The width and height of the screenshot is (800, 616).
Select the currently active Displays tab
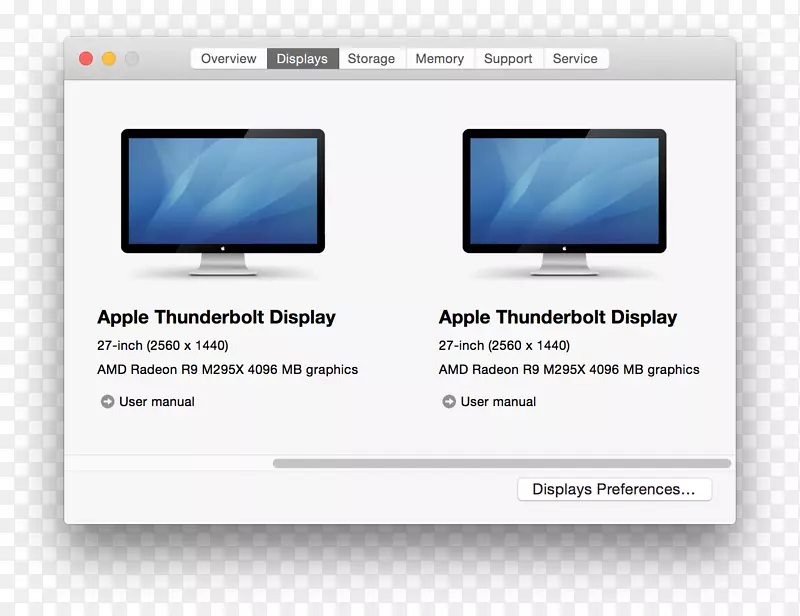(302, 58)
